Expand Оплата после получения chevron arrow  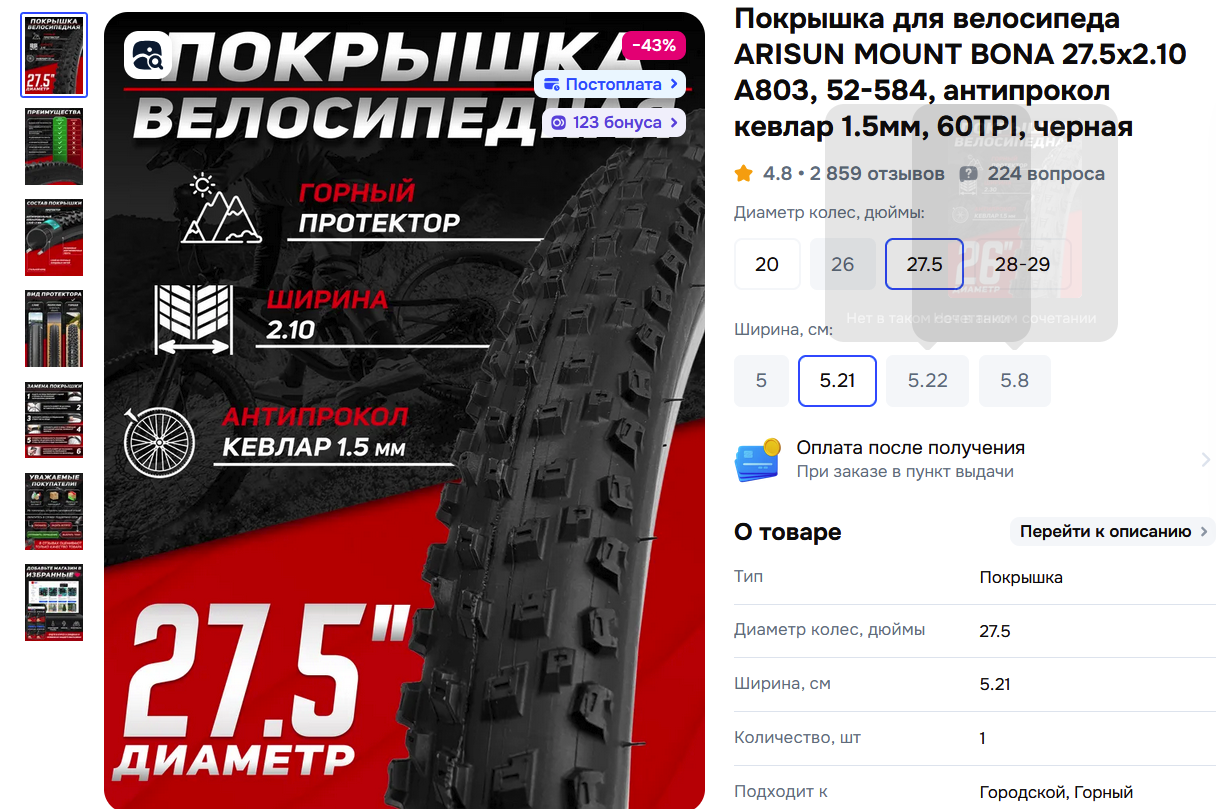click(1205, 460)
